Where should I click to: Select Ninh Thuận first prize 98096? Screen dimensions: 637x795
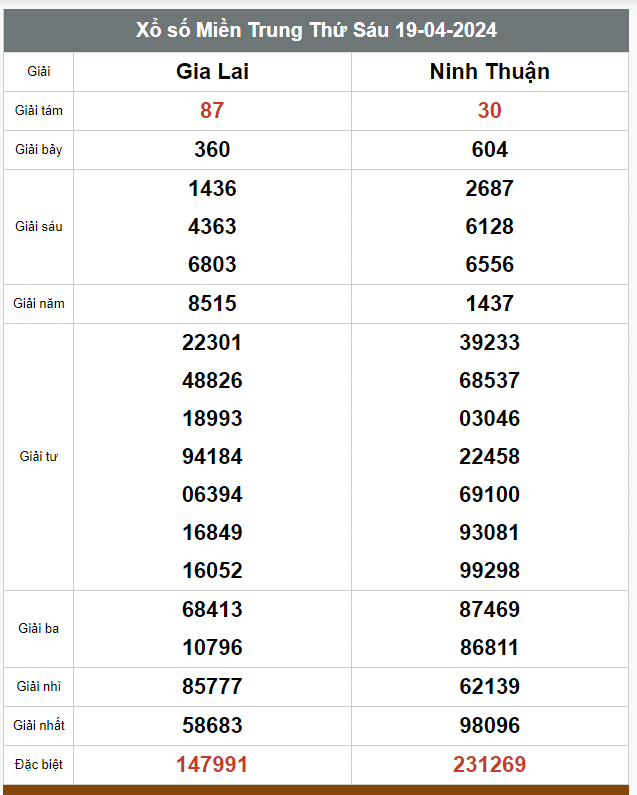489,725
